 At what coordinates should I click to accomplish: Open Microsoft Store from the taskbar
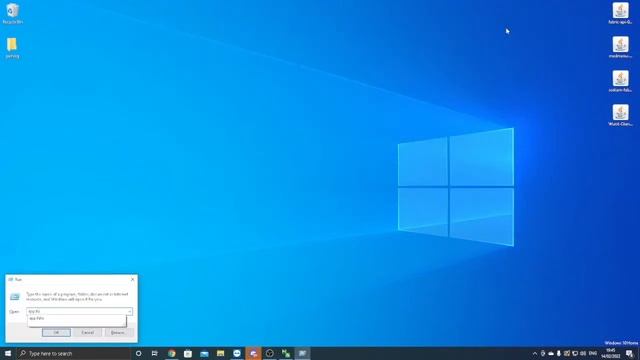188,353
